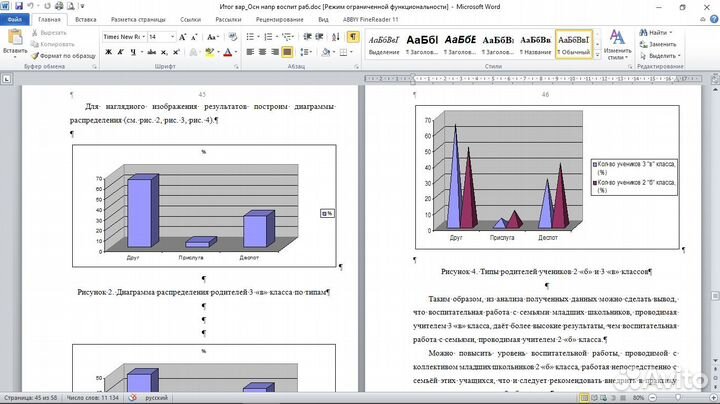Open the Рецензирование tab
The width and height of the screenshot is (720, 404).
(x=280, y=19)
